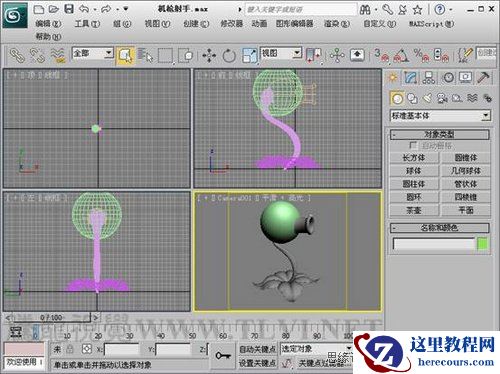Click the Use Pivot Point Center icon
The height and width of the screenshot is (374, 500).
coord(313,55)
